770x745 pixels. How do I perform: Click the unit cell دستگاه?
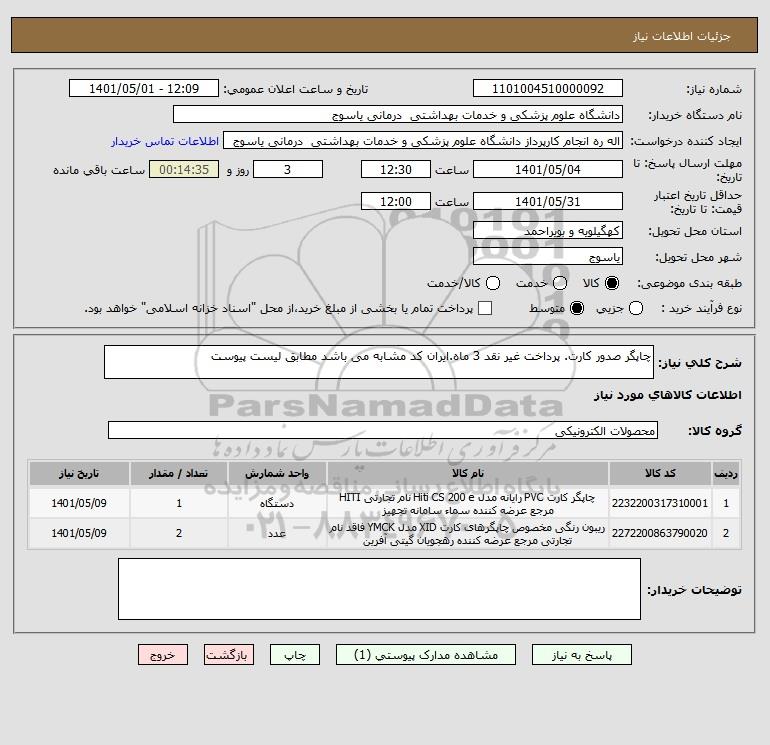point(277,503)
